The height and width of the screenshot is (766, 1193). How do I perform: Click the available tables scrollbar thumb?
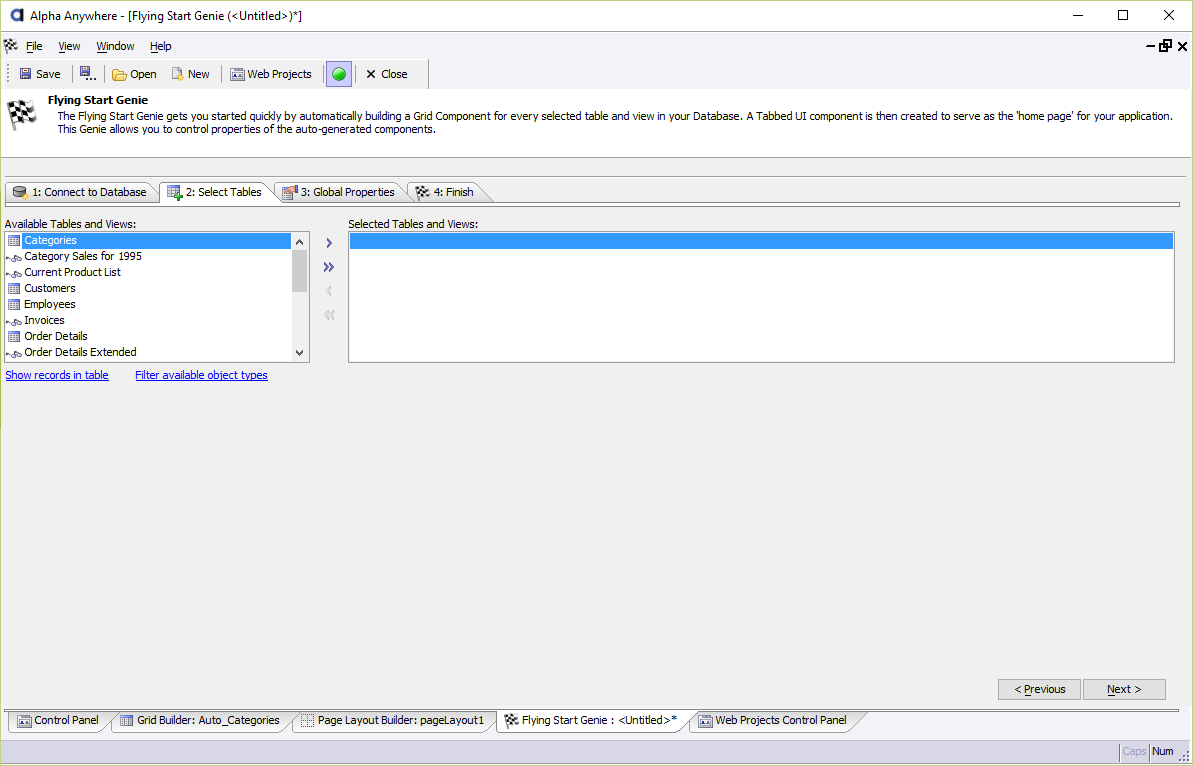click(300, 272)
